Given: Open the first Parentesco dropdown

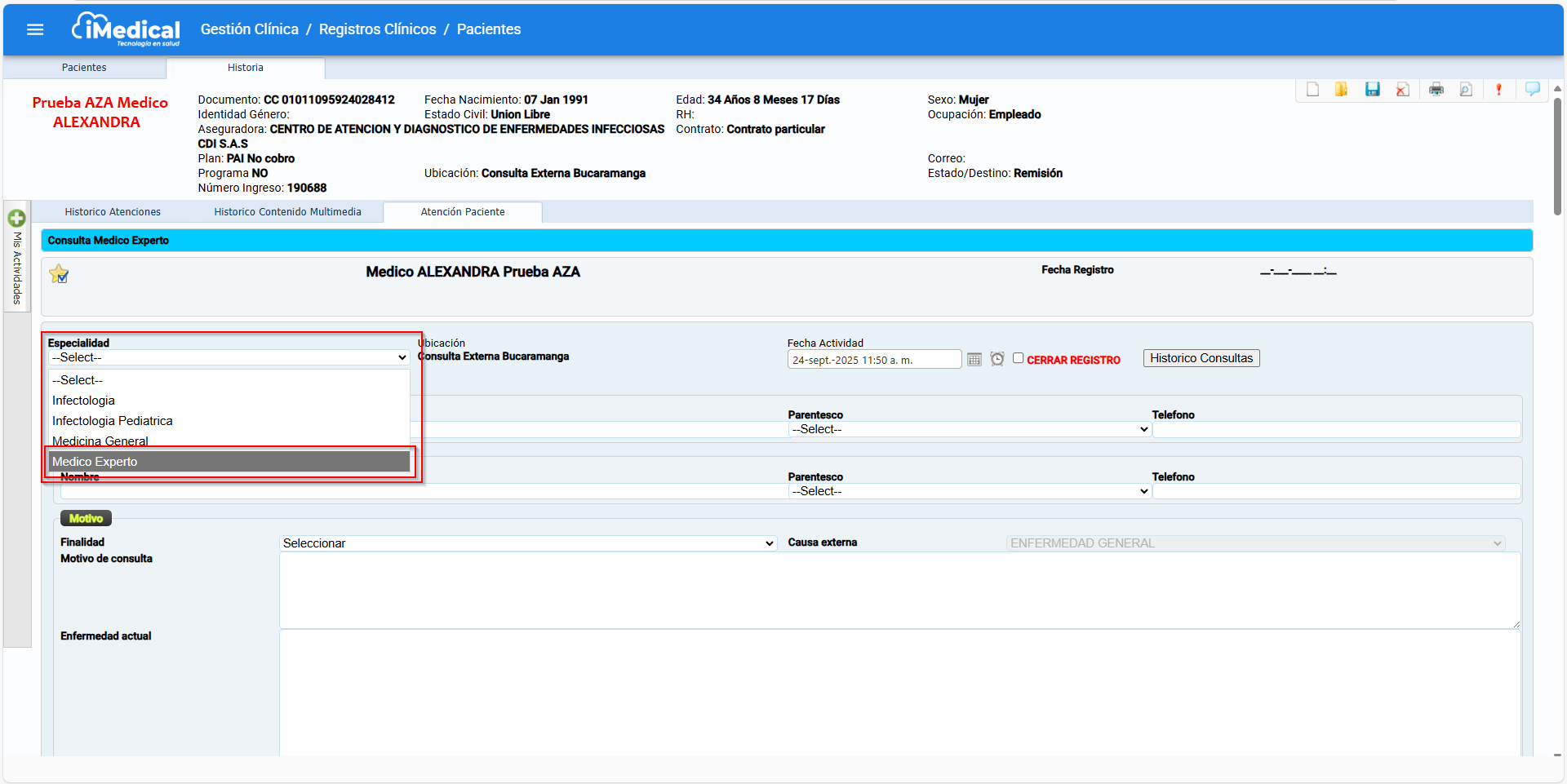Looking at the screenshot, I should pos(969,429).
